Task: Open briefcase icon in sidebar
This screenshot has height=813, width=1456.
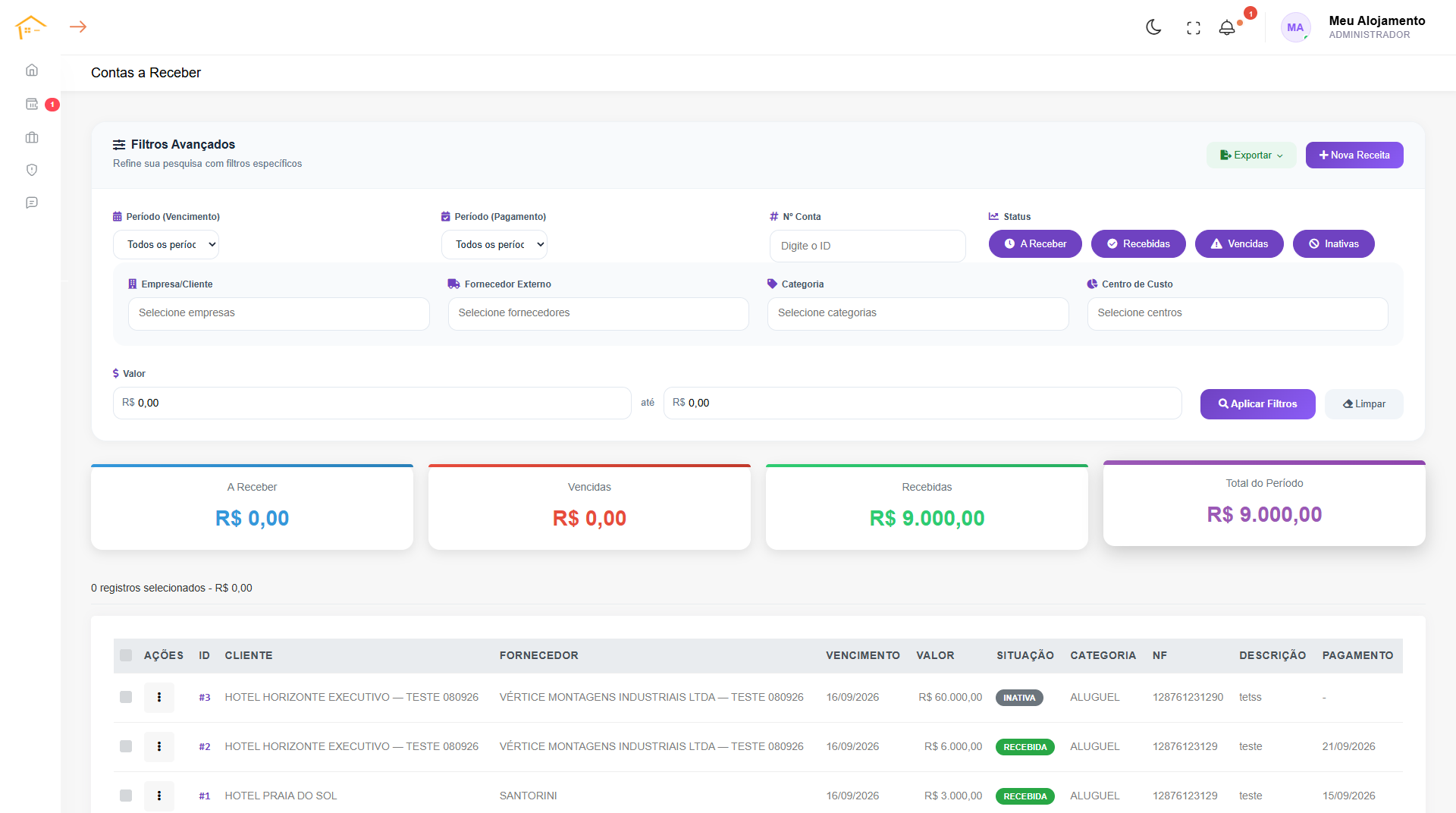Action: click(x=32, y=137)
